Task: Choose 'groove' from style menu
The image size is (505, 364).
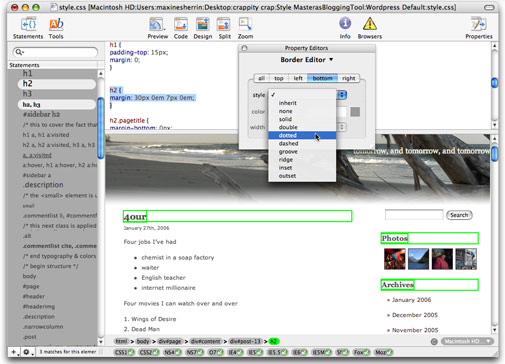Action: [302, 152]
